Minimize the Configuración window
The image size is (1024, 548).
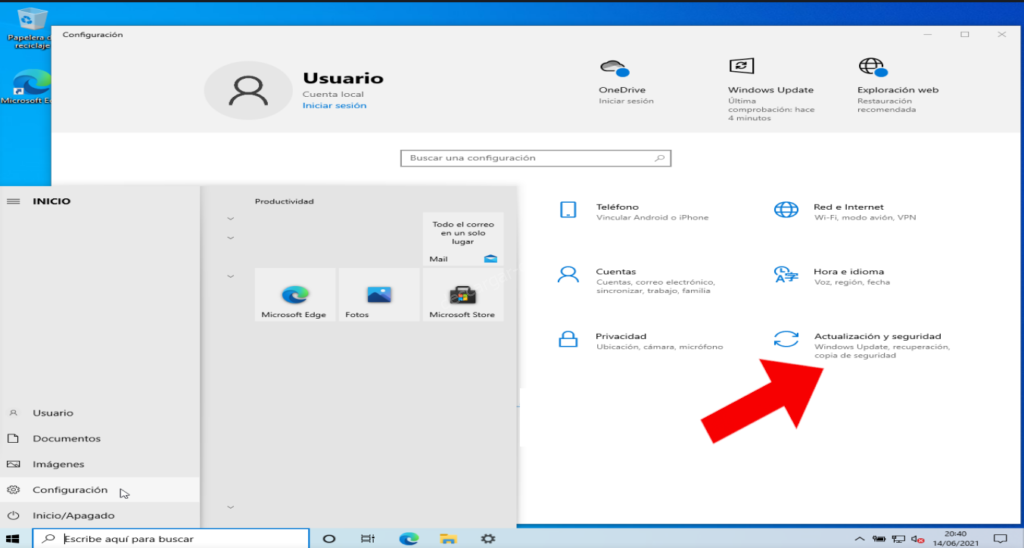pos(927,34)
